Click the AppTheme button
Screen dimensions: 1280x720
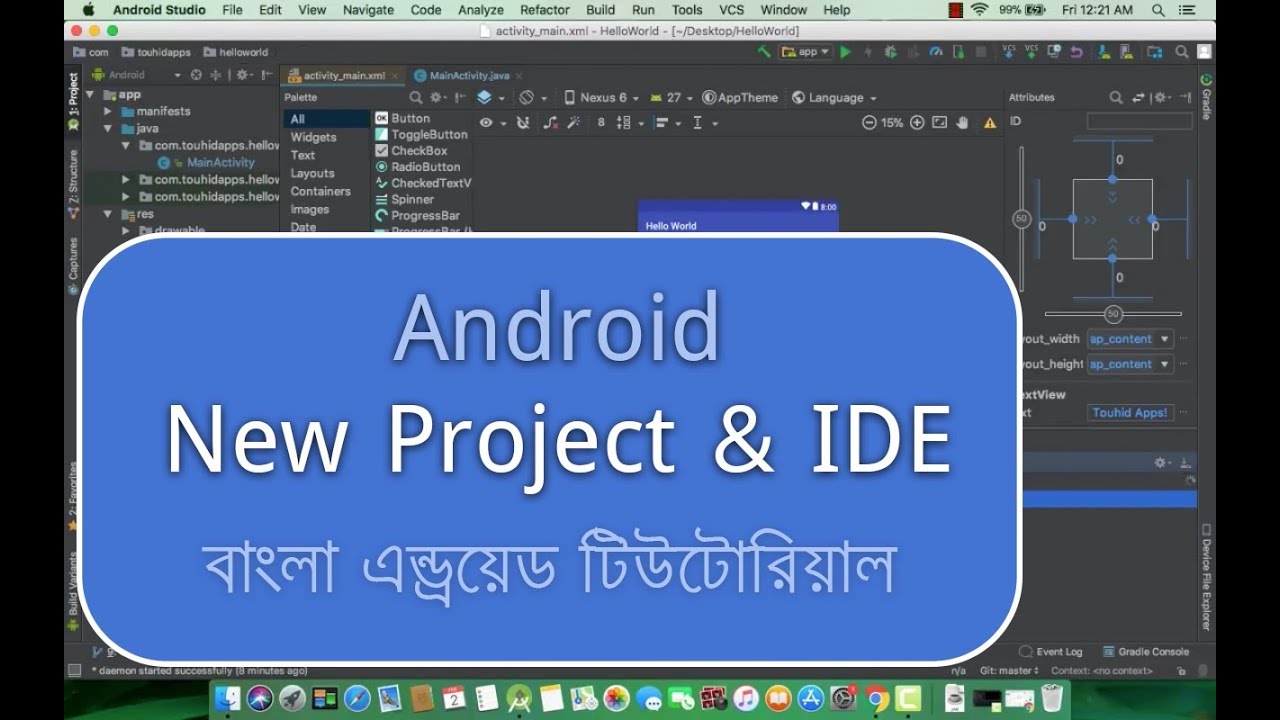coord(740,98)
